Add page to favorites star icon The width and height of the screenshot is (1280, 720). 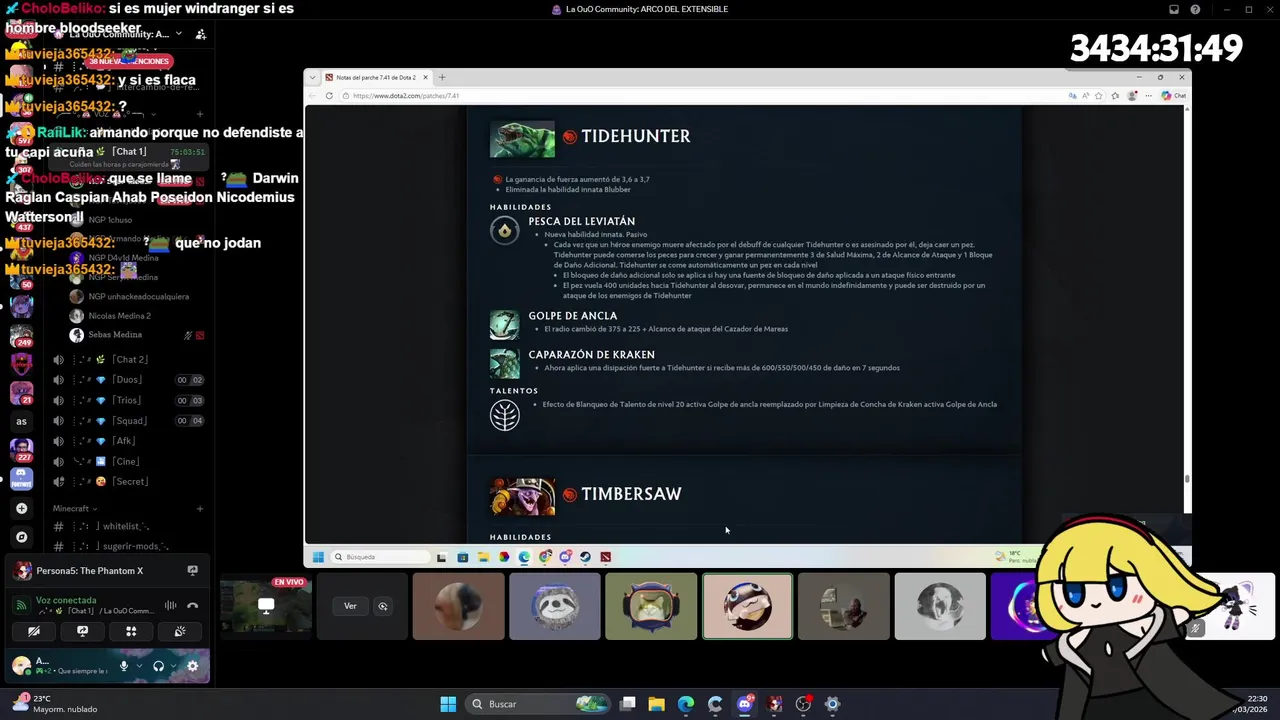point(1099,96)
